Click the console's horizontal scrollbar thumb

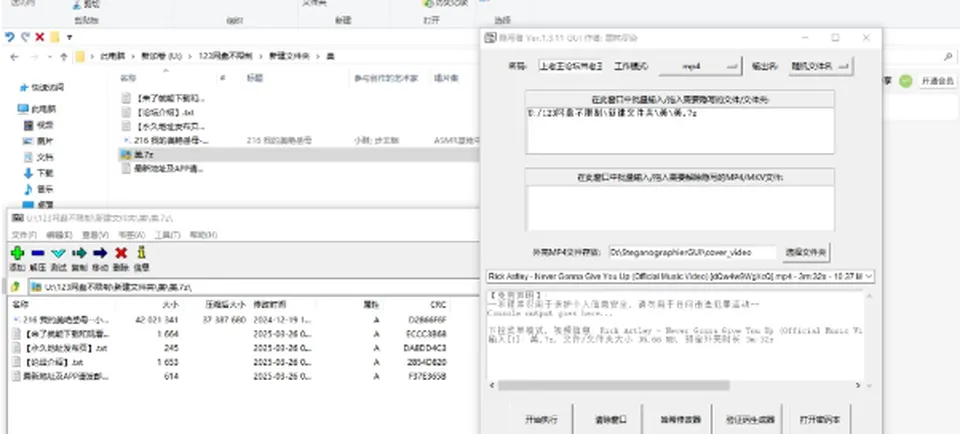(613, 386)
